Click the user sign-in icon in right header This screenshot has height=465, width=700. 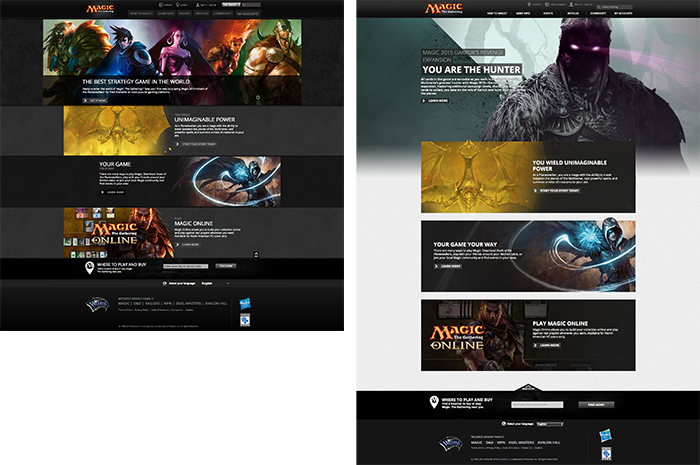571,4
